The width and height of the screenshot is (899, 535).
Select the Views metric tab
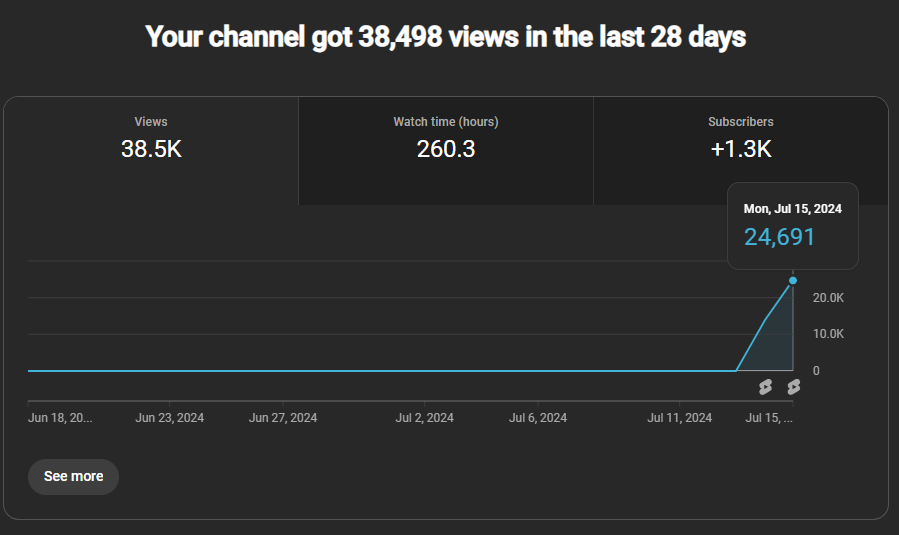[151, 150]
